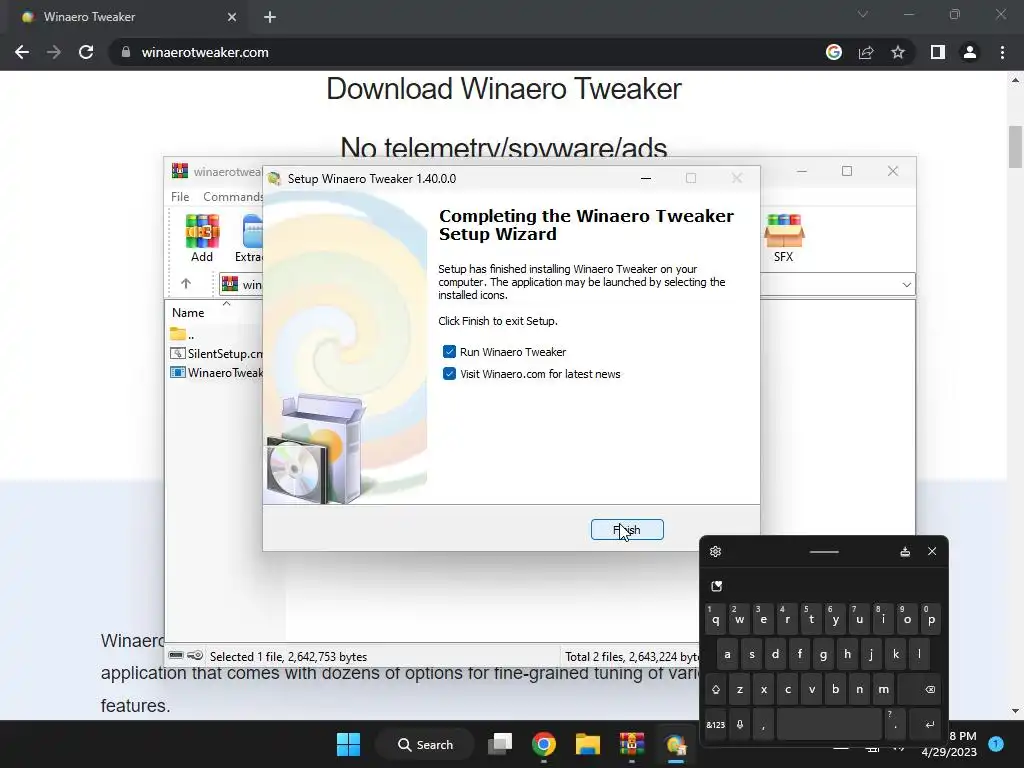Click Winaero Tweaker setup taskbar icon
Viewport: 1024px width, 768px height.
tap(675, 744)
